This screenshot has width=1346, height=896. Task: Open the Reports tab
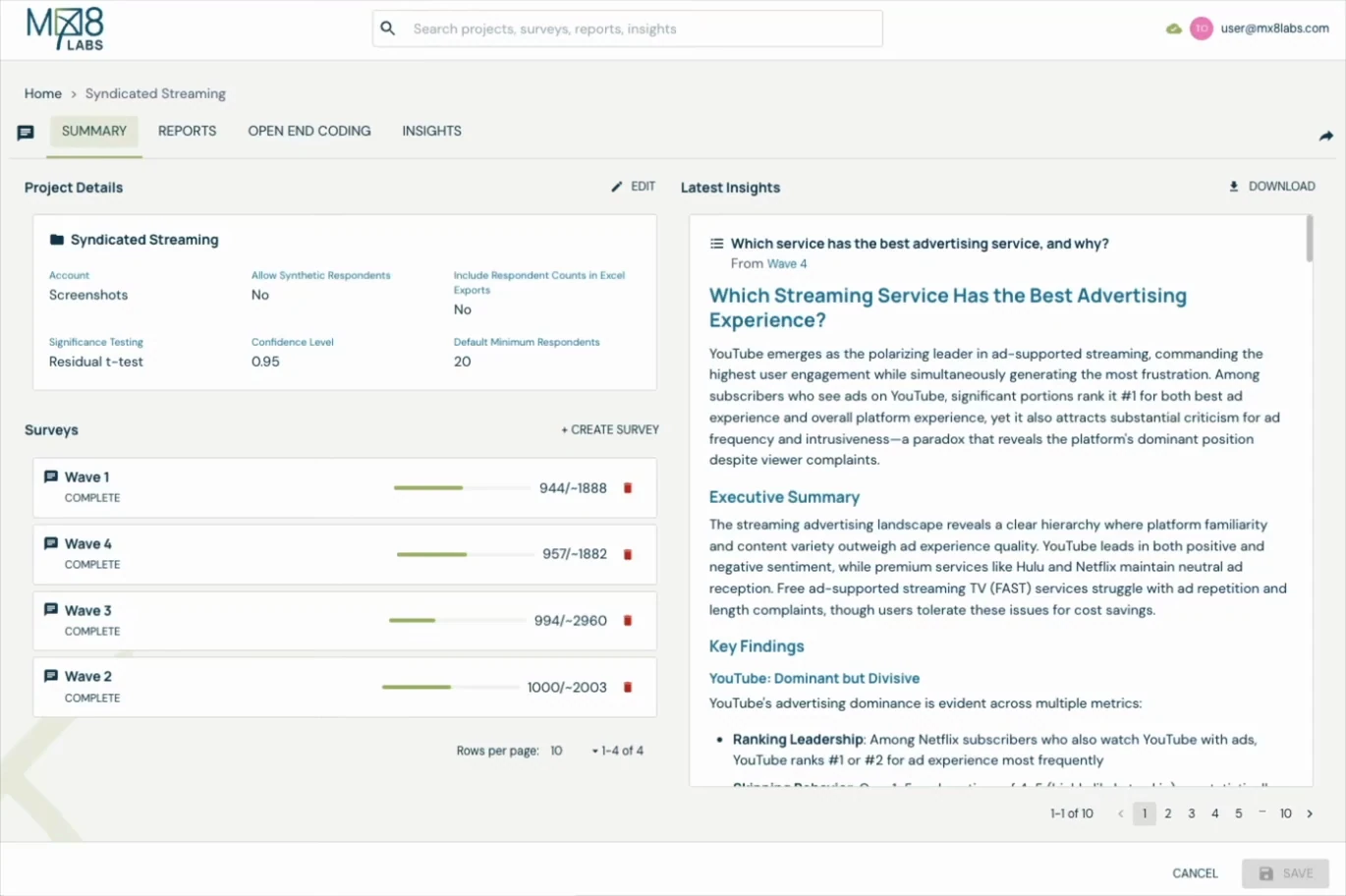(x=188, y=132)
